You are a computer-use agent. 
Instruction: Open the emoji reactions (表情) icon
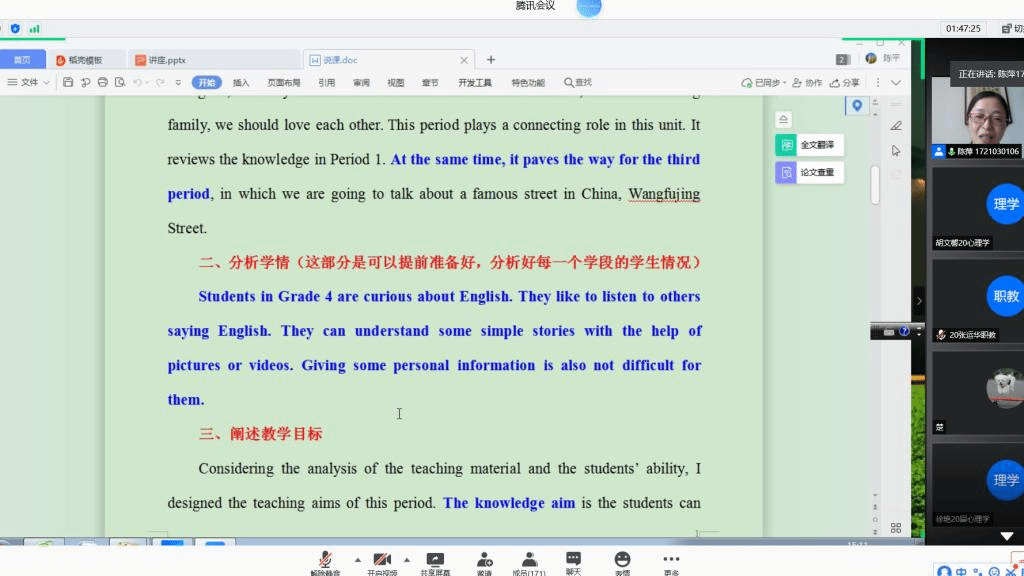(x=622, y=559)
